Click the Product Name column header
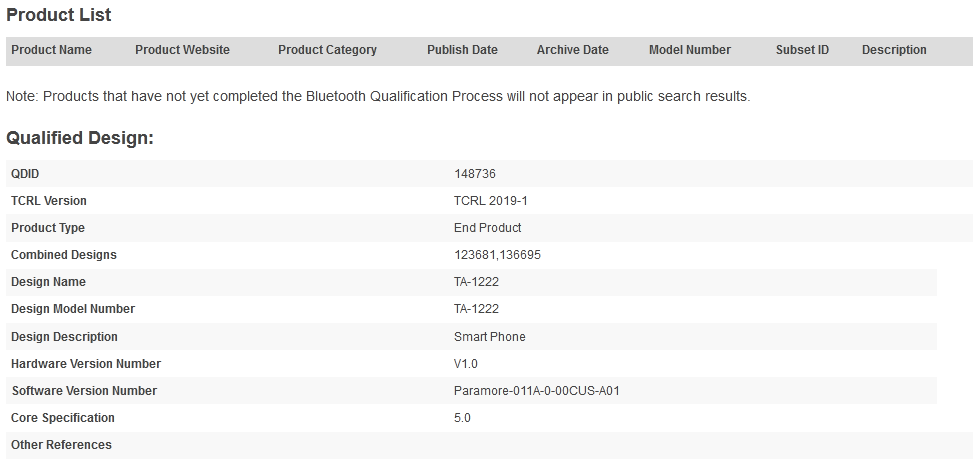Screen dimensions: 976x463 tap(51, 50)
